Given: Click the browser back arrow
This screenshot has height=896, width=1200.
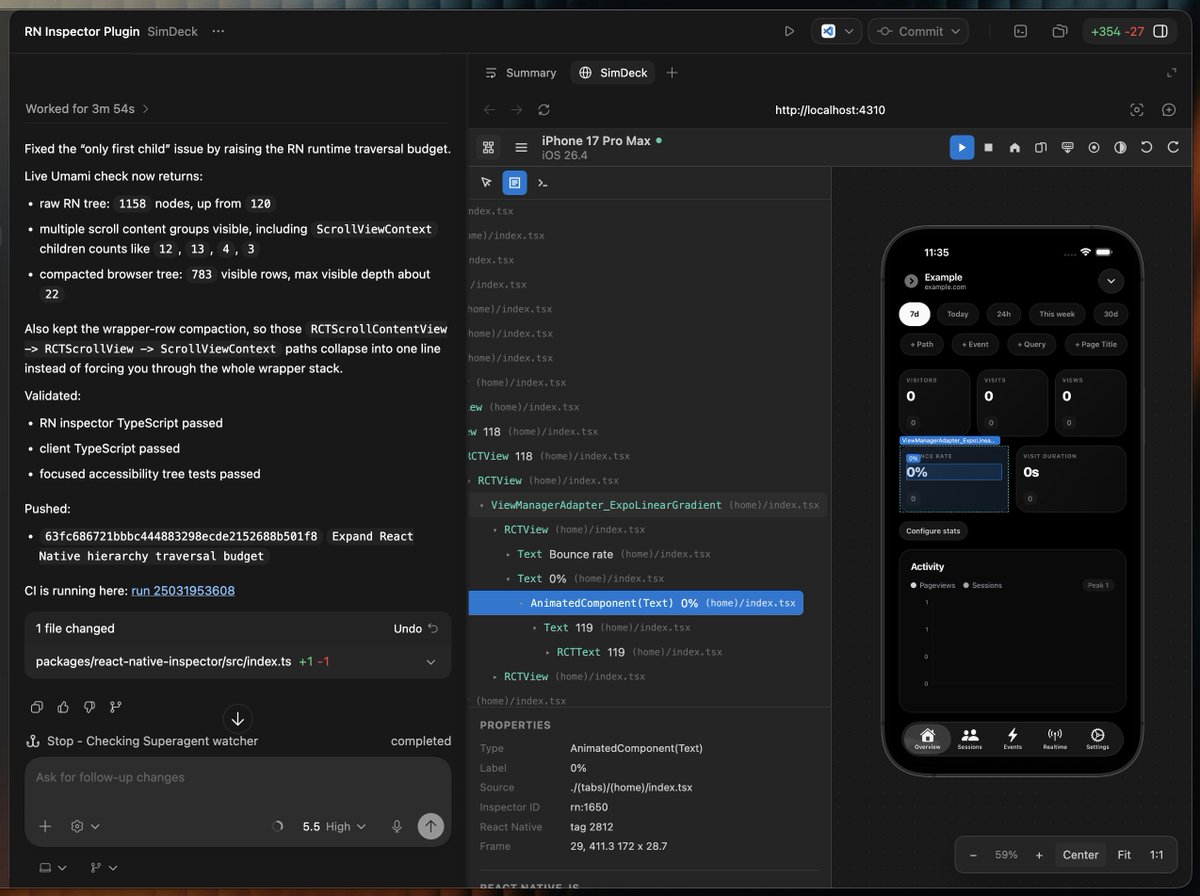Looking at the screenshot, I should pos(488,110).
